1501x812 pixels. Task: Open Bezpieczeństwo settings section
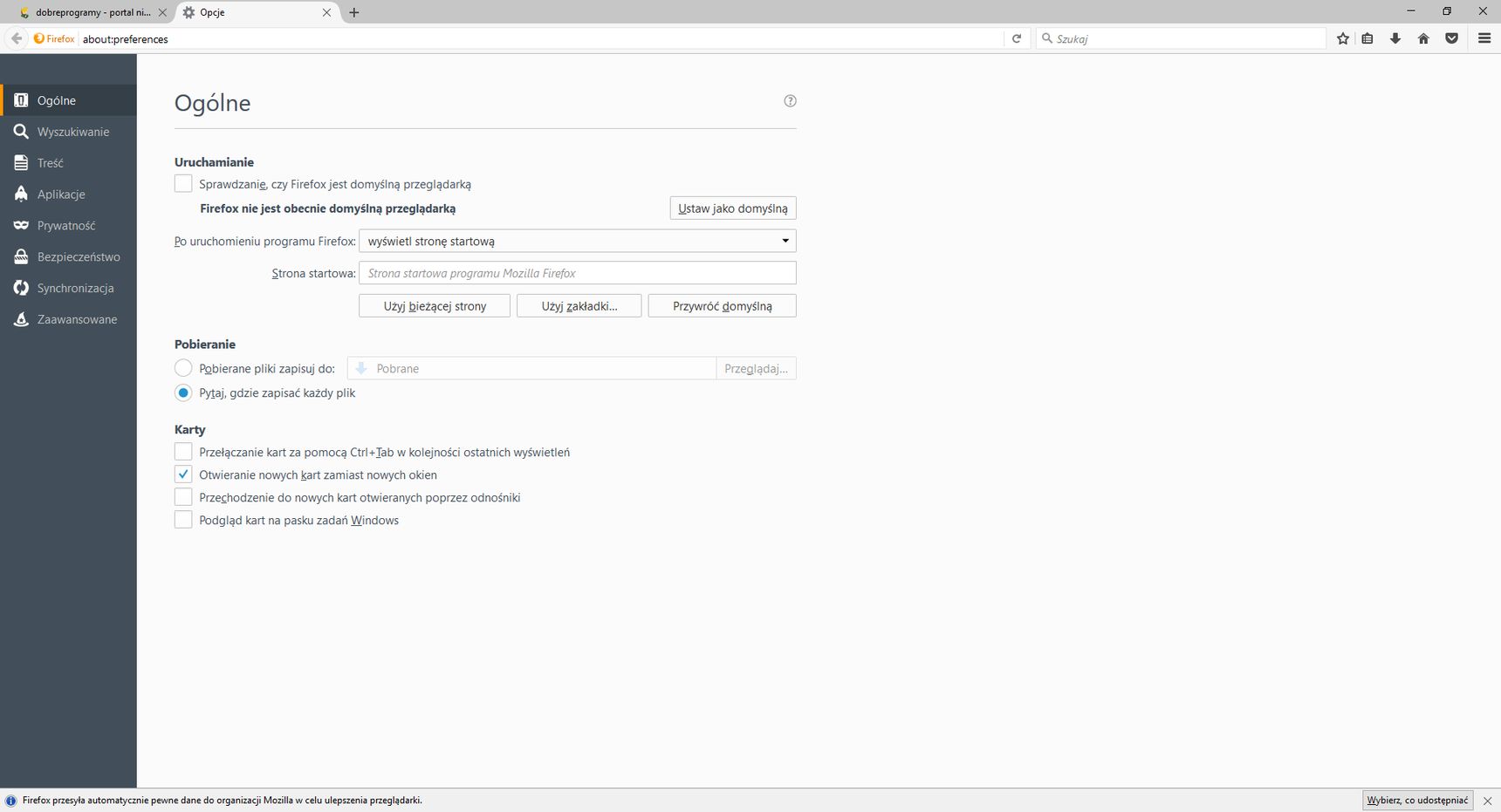pos(68,257)
